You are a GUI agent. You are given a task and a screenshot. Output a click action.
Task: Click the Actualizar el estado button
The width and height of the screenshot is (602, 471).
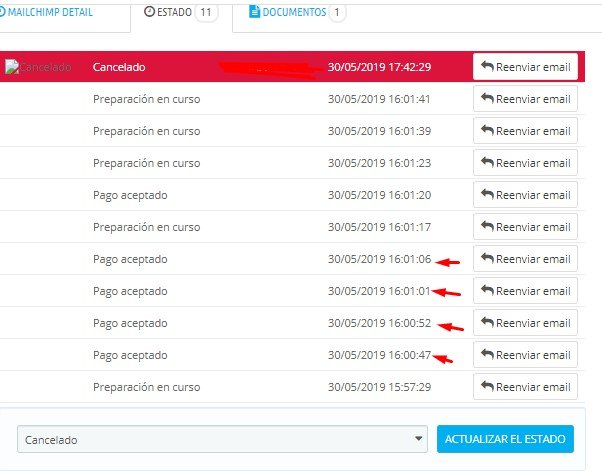tap(505, 439)
